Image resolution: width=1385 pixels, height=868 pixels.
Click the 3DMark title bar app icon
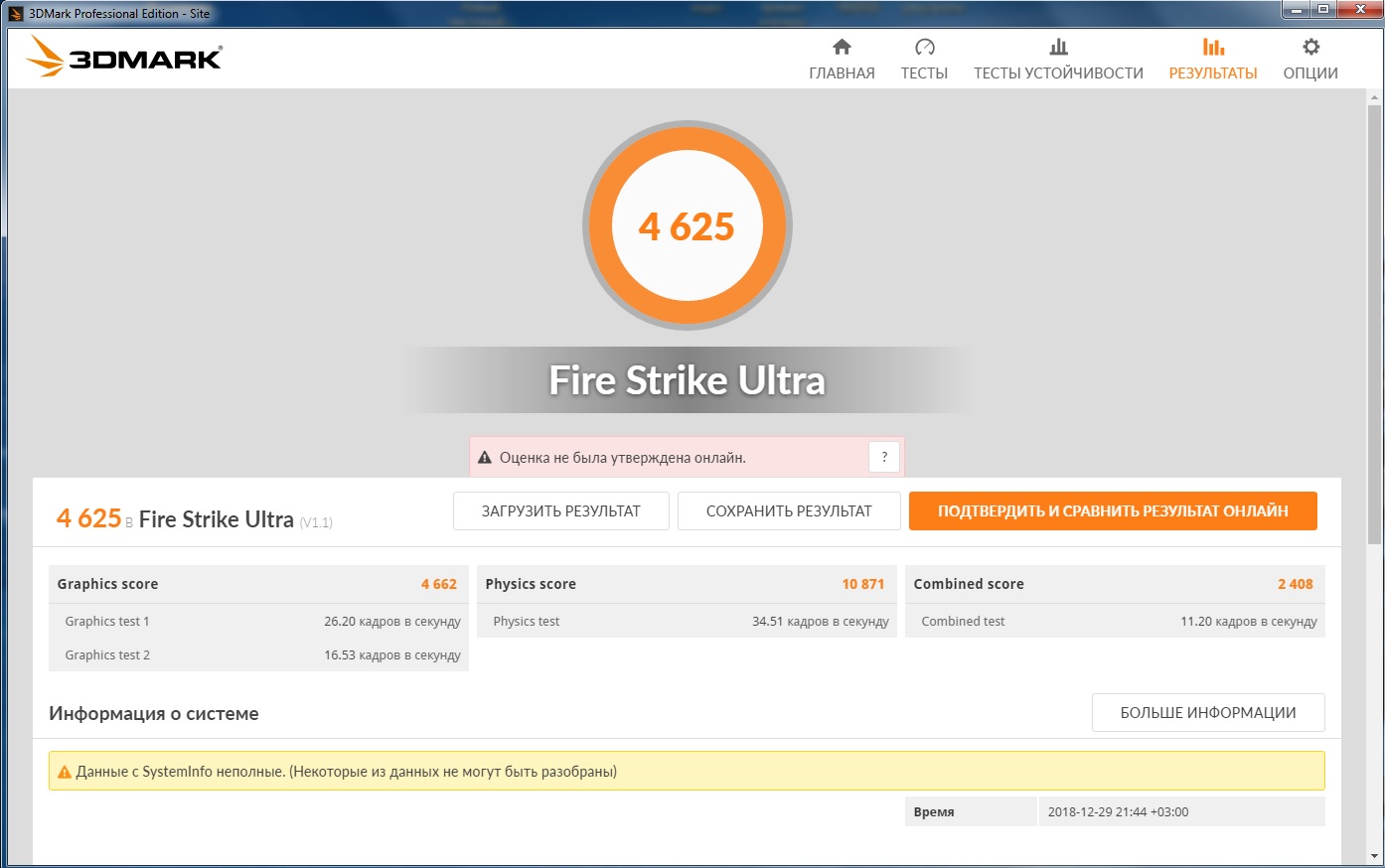[x=16, y=13]
